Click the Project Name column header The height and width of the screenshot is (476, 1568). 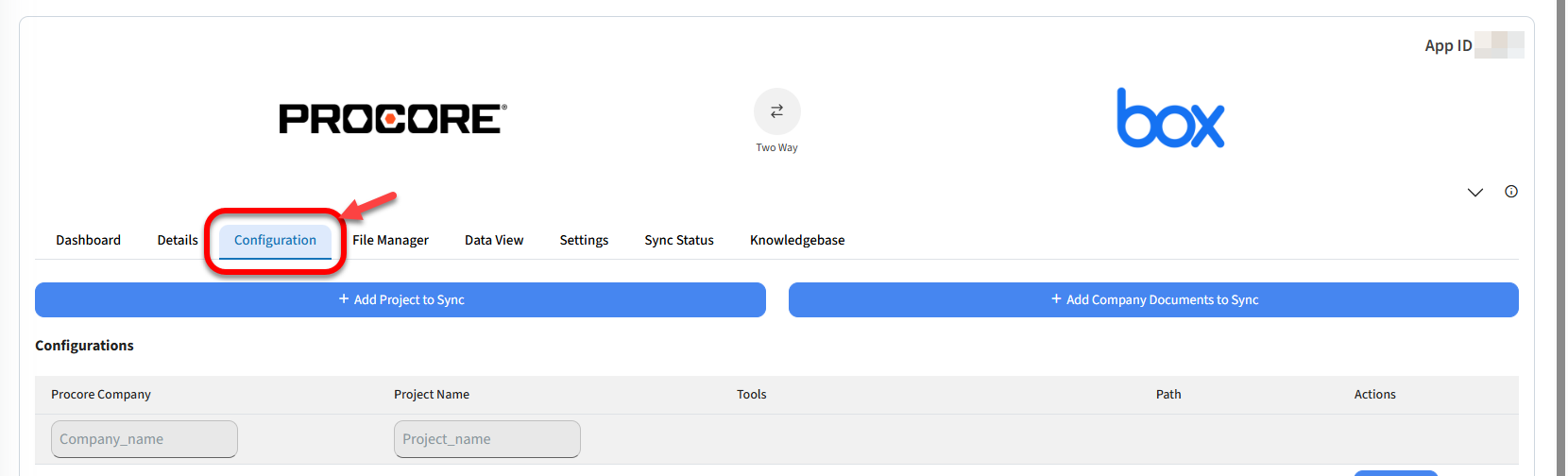(x=432, y=395)
